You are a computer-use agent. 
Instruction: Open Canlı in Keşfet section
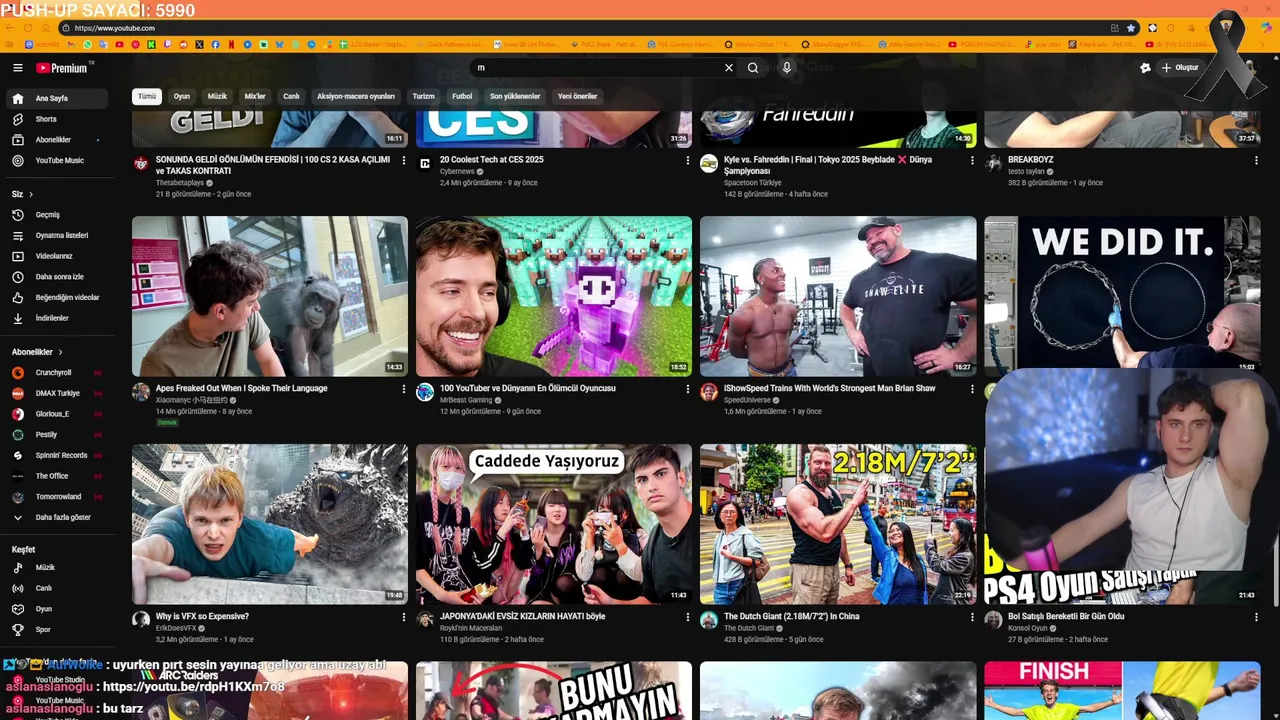59,588
